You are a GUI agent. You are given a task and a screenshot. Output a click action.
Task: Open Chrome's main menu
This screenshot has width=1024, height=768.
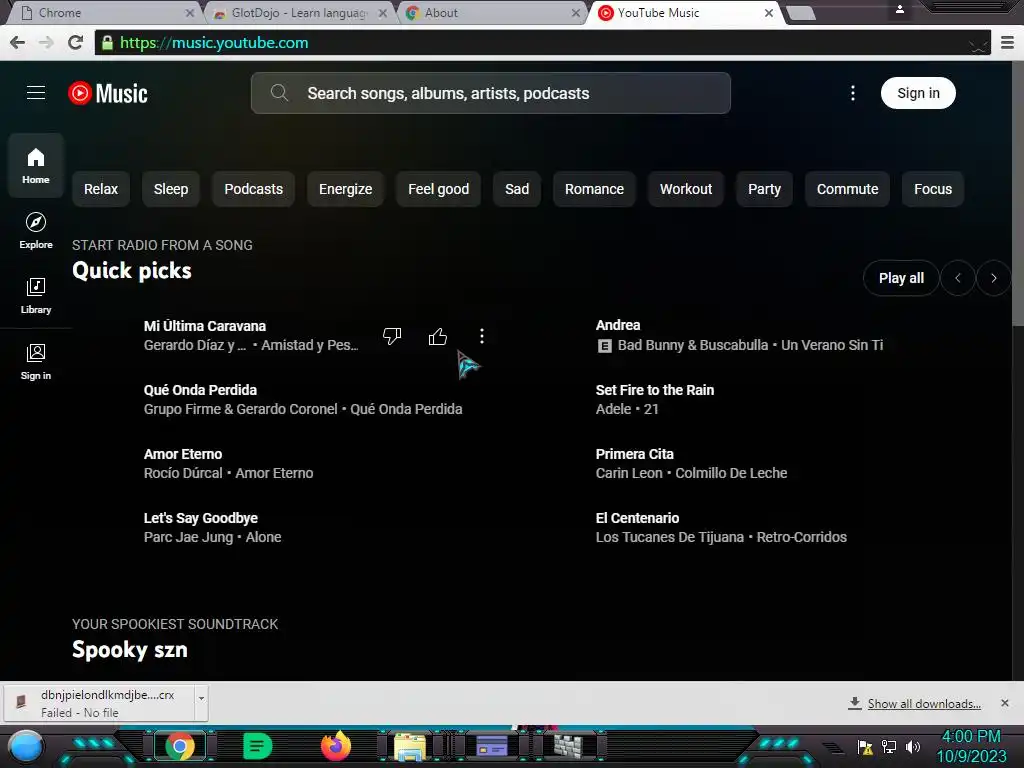[x=1008, y=42]
